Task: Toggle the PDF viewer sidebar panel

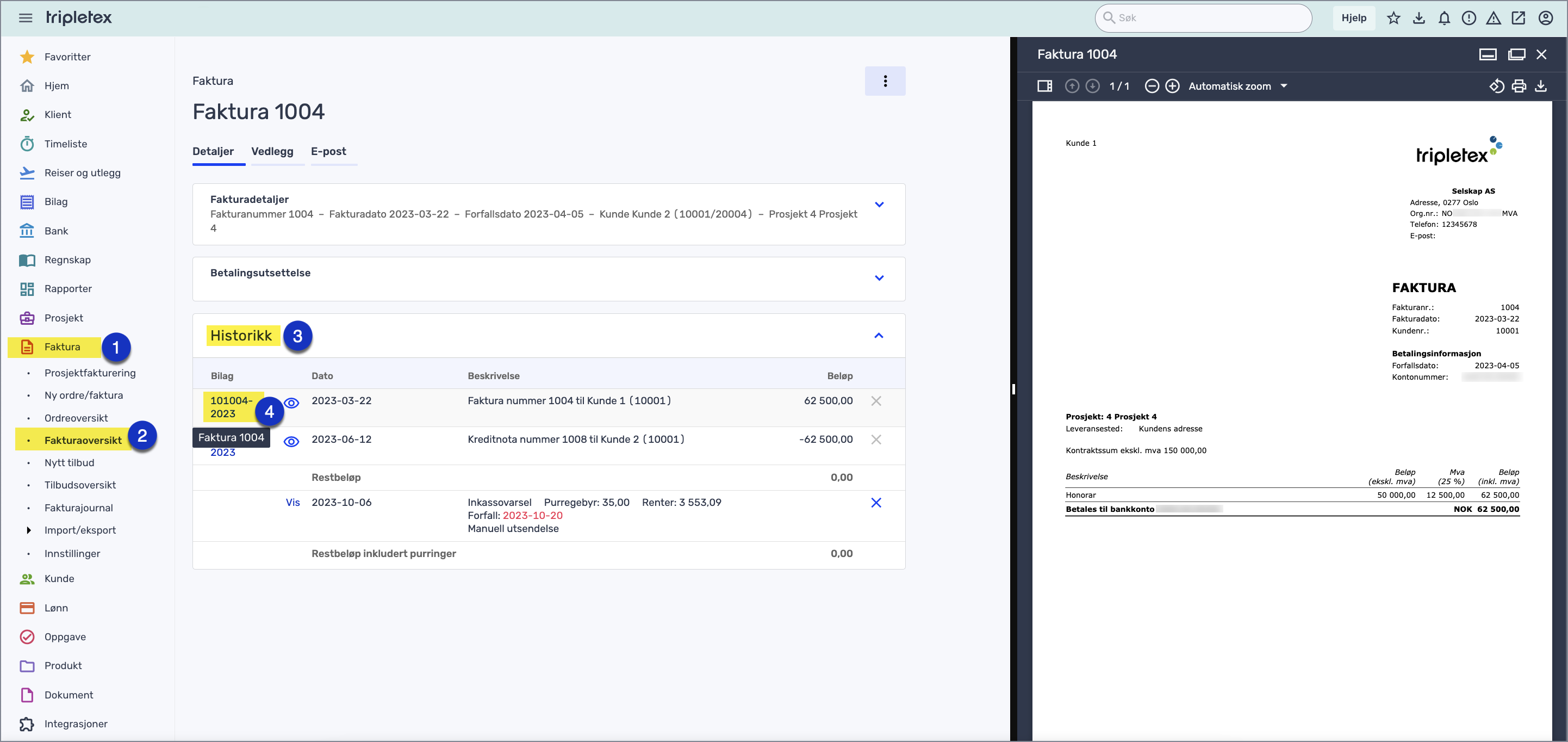Action: pyautogui.click(x=1044, y=86)
